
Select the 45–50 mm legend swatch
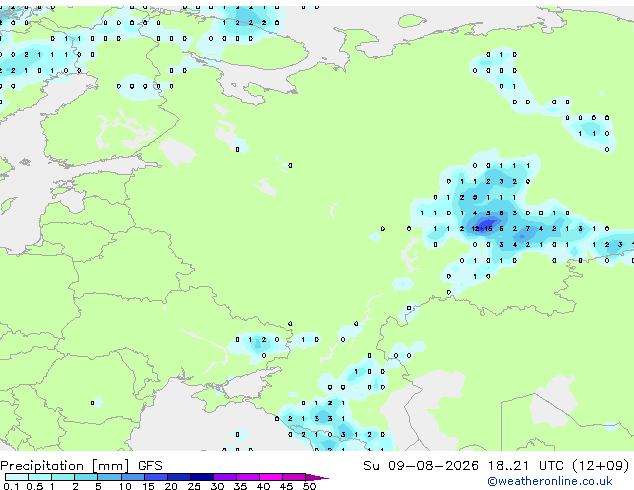point(294,477)
